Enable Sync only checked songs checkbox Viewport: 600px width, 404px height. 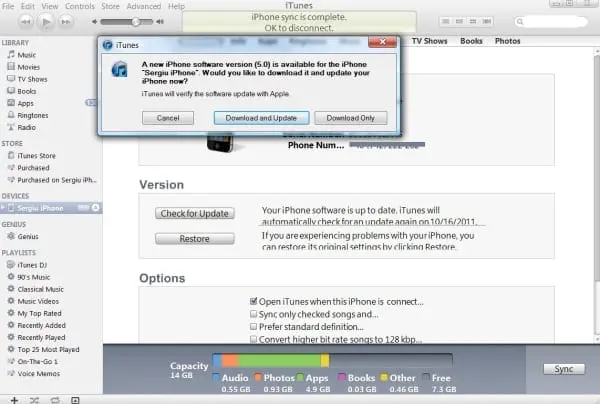[x=253, y=314]
